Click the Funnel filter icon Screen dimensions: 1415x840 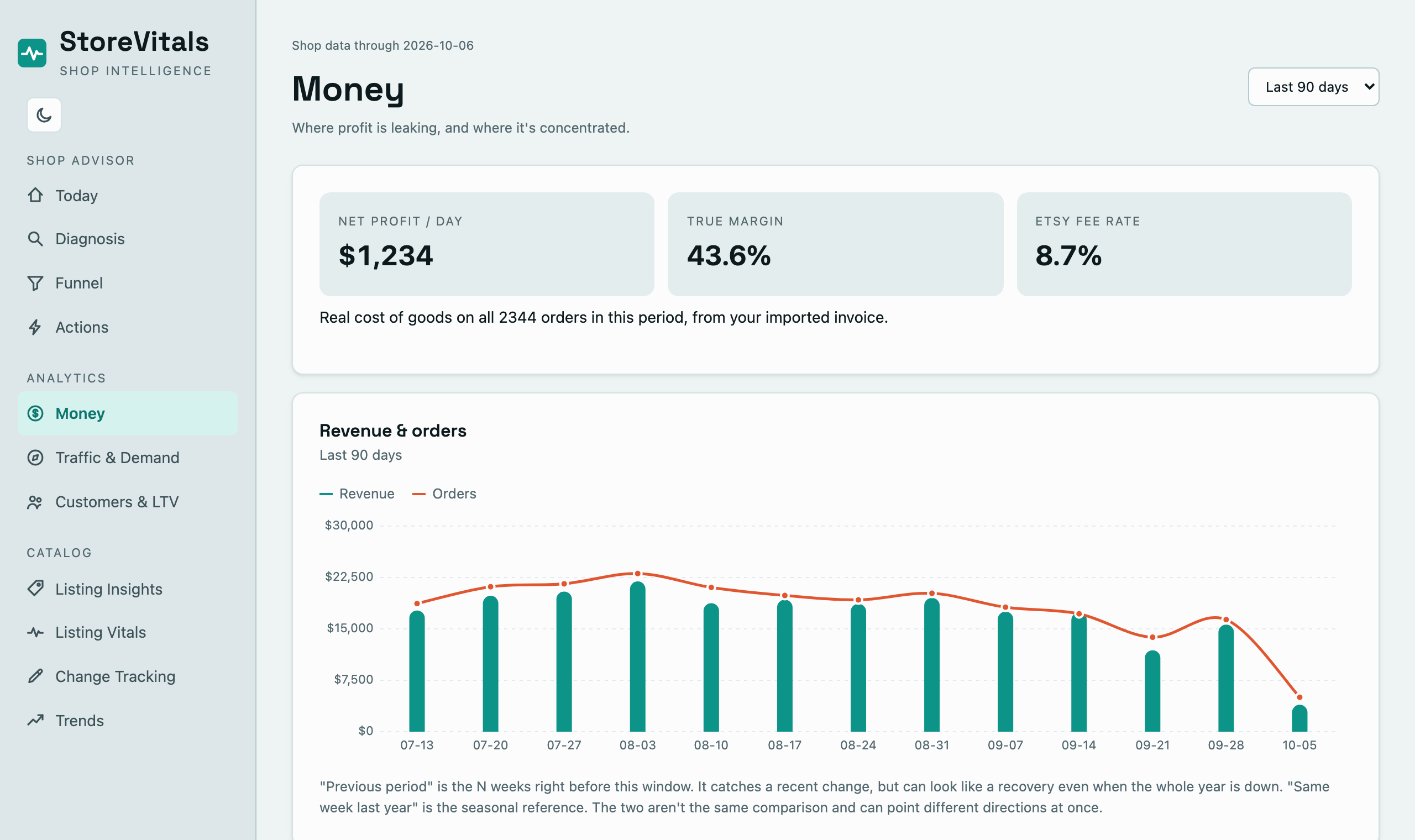[x=35, y=283]
